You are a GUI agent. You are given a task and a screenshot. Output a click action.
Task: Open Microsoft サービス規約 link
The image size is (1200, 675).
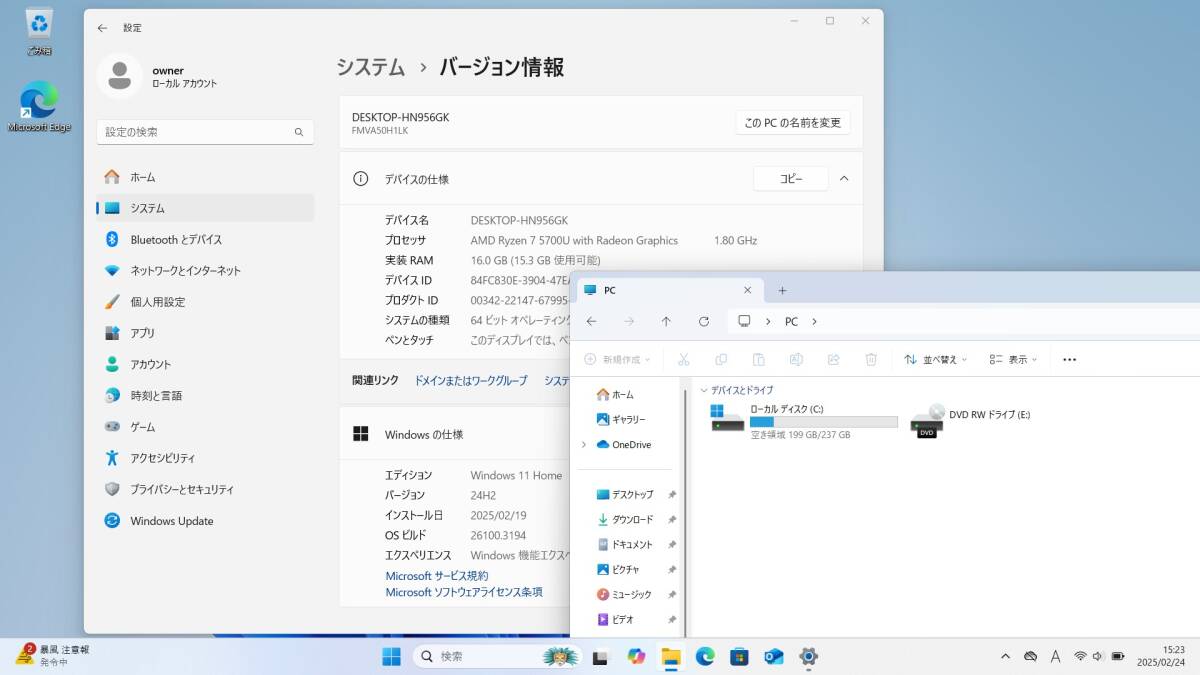point(437,576)
